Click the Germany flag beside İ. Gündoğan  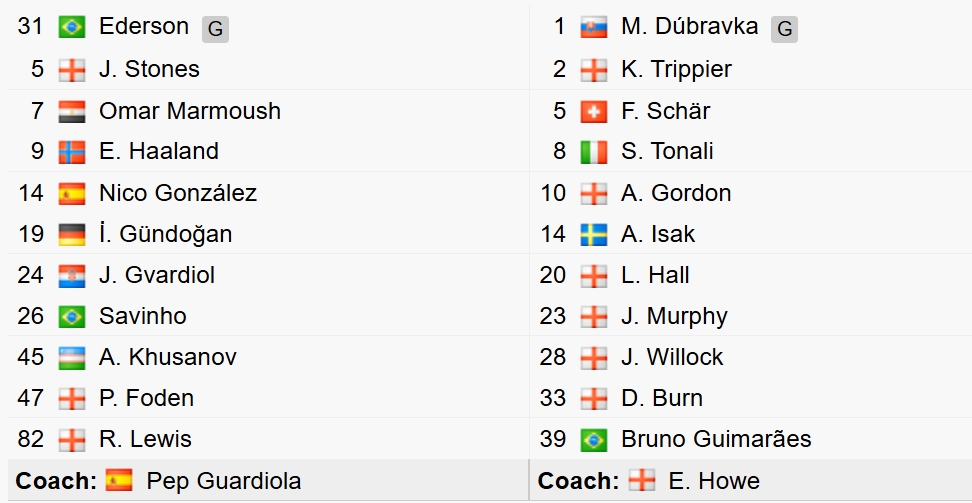pyautogui.click(x=72, y=234)
